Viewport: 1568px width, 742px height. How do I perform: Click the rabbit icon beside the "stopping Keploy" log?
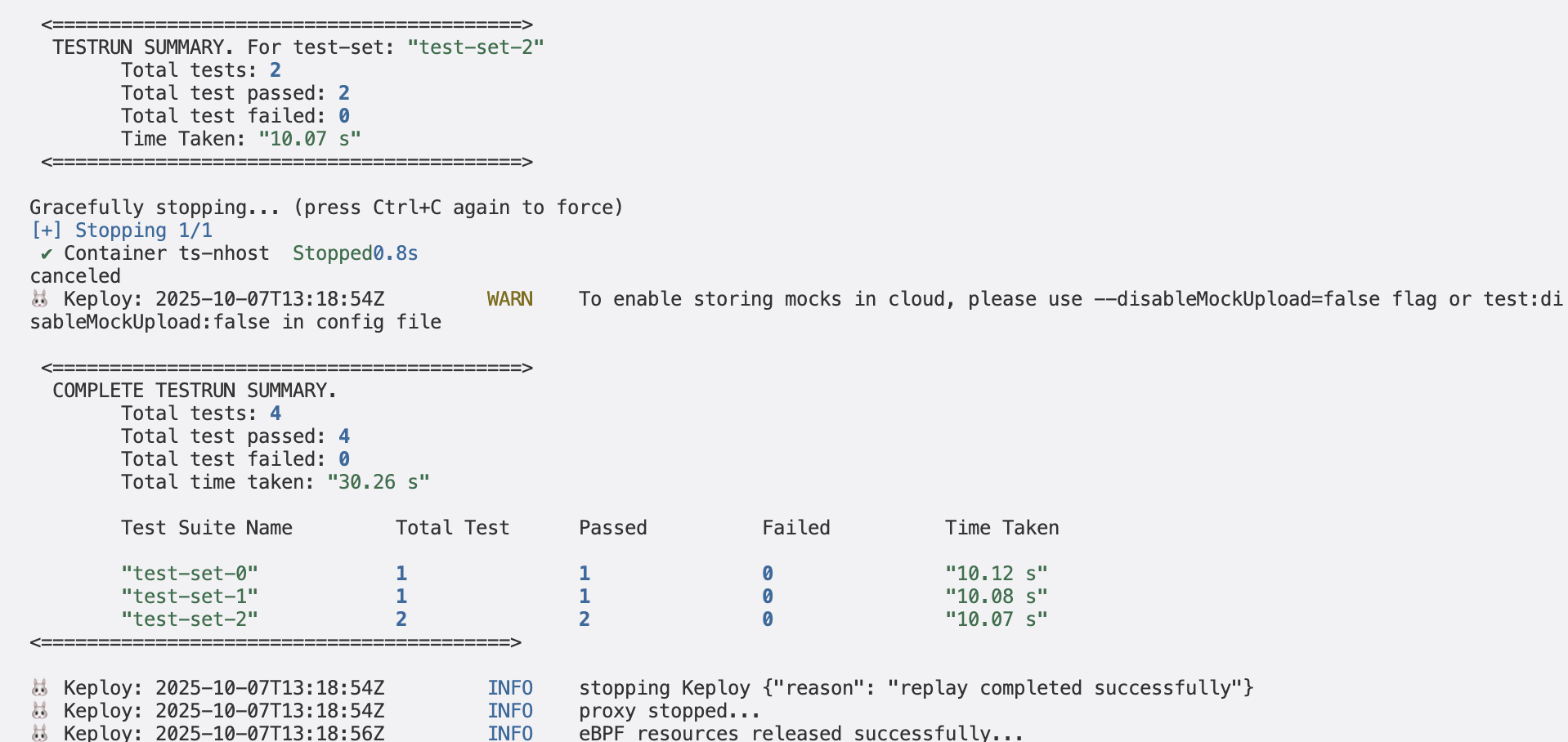pyautogui.click(x=39, y=688)
